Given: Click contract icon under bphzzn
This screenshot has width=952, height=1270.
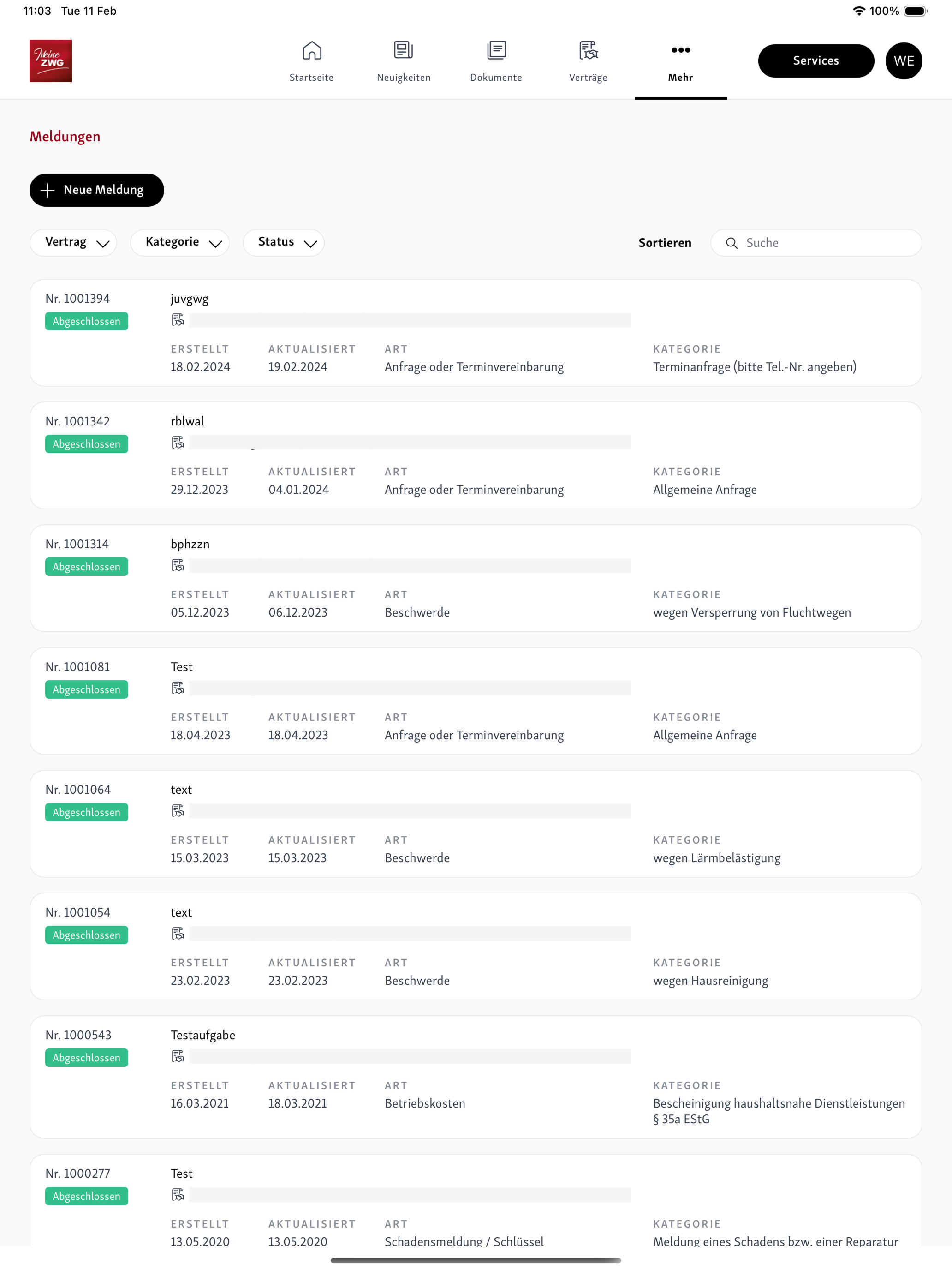Looking at the screenshot, I should (178, 565).
